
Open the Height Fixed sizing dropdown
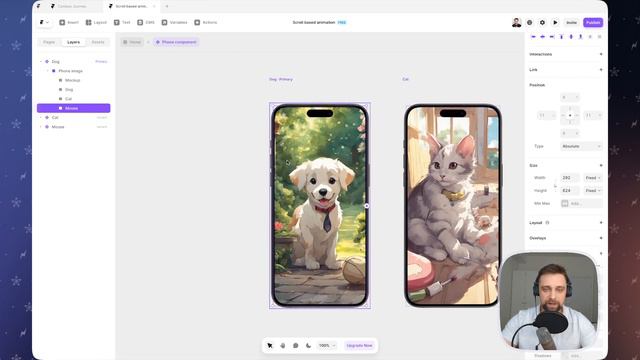(593, 191)
